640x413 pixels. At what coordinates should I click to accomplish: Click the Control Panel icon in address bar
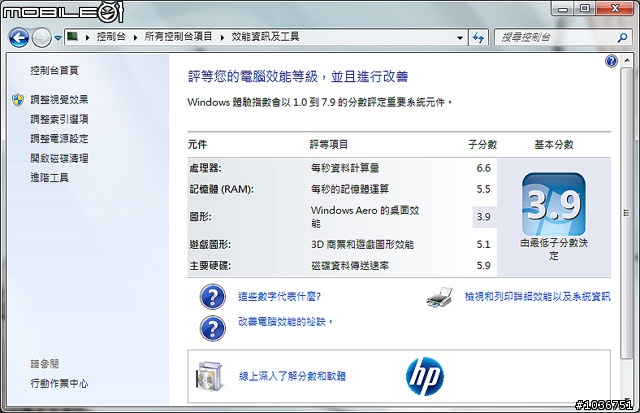click(x=73, y=37)
